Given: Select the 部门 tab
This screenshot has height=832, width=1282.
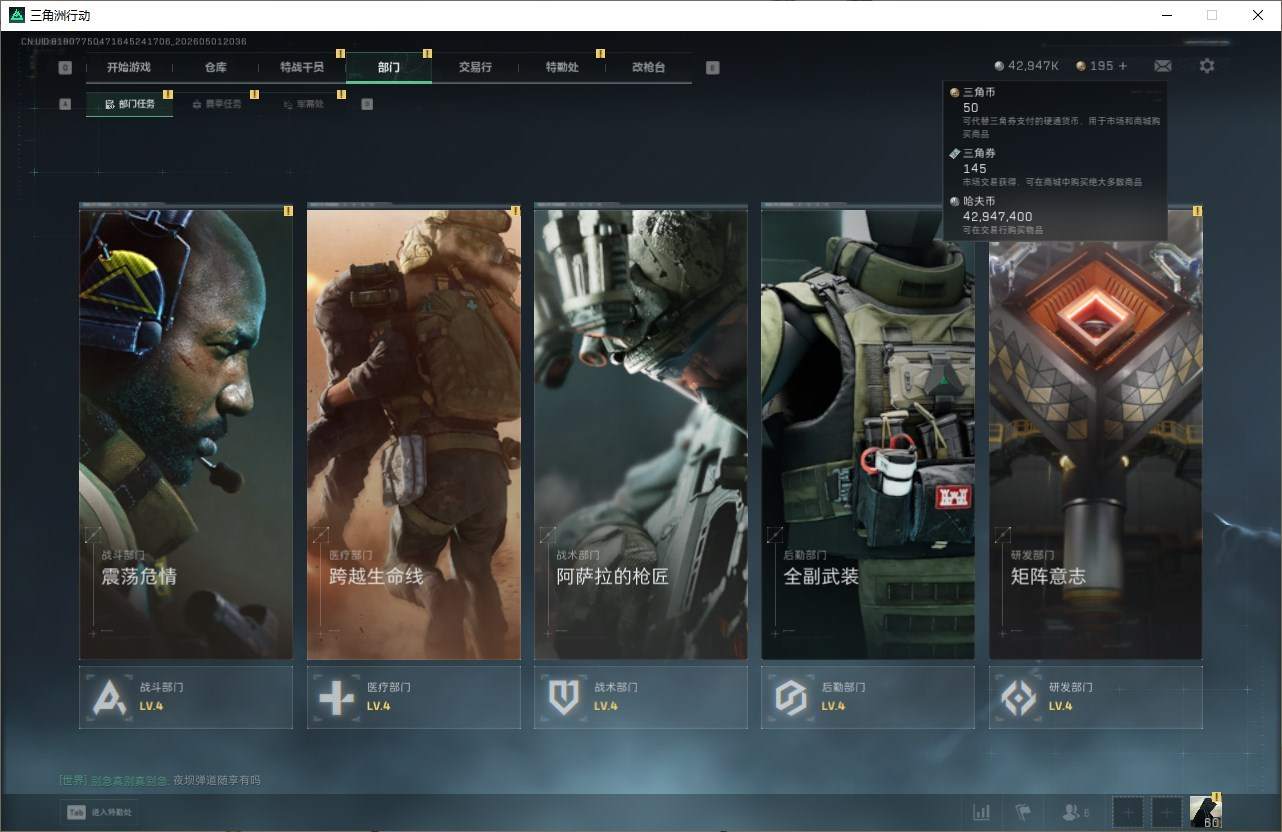Looking at the screenshot, I should 389,67.
